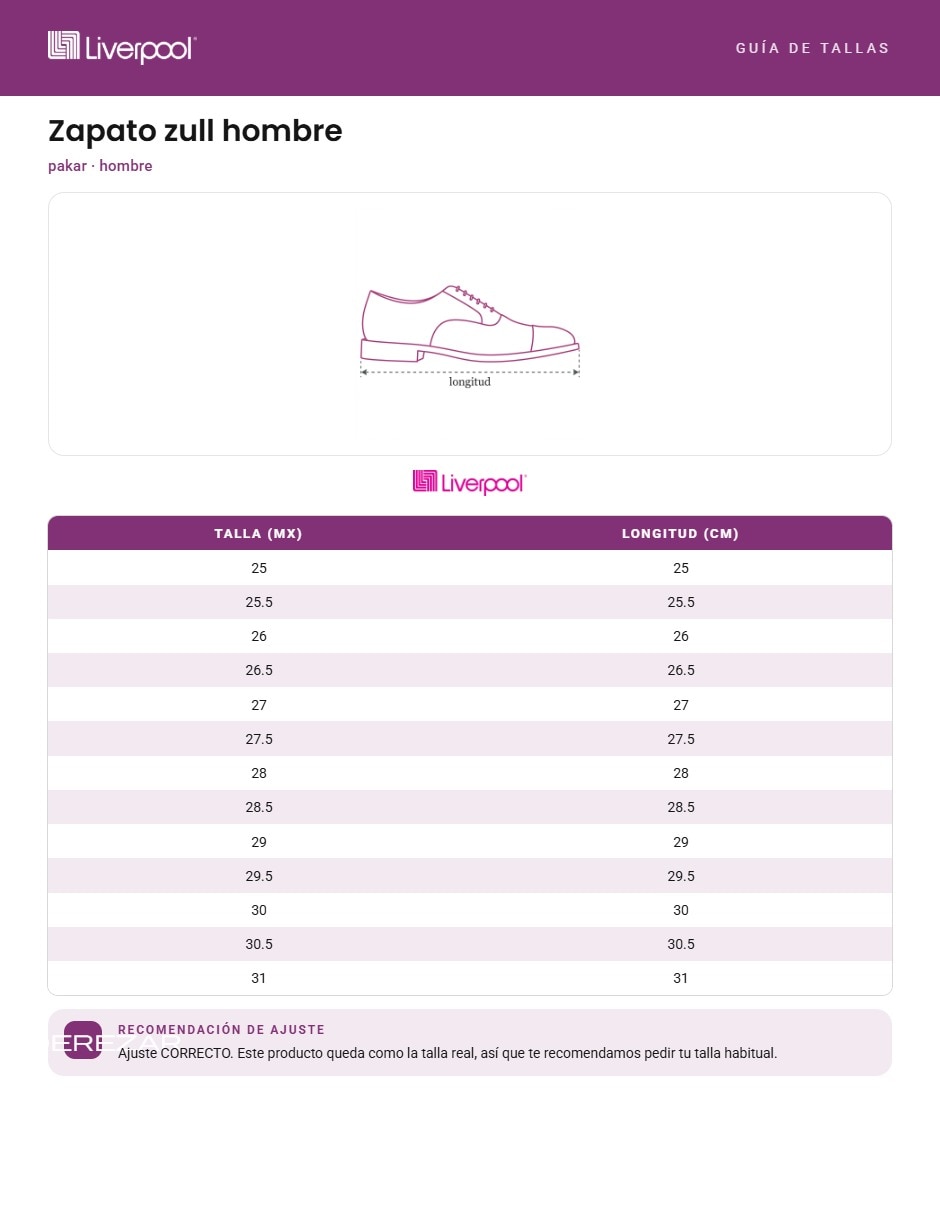Click the pakar · hombre brand link
This screenshot has height=1215, width=940.
pyautogui.click(x=100, y=166)
